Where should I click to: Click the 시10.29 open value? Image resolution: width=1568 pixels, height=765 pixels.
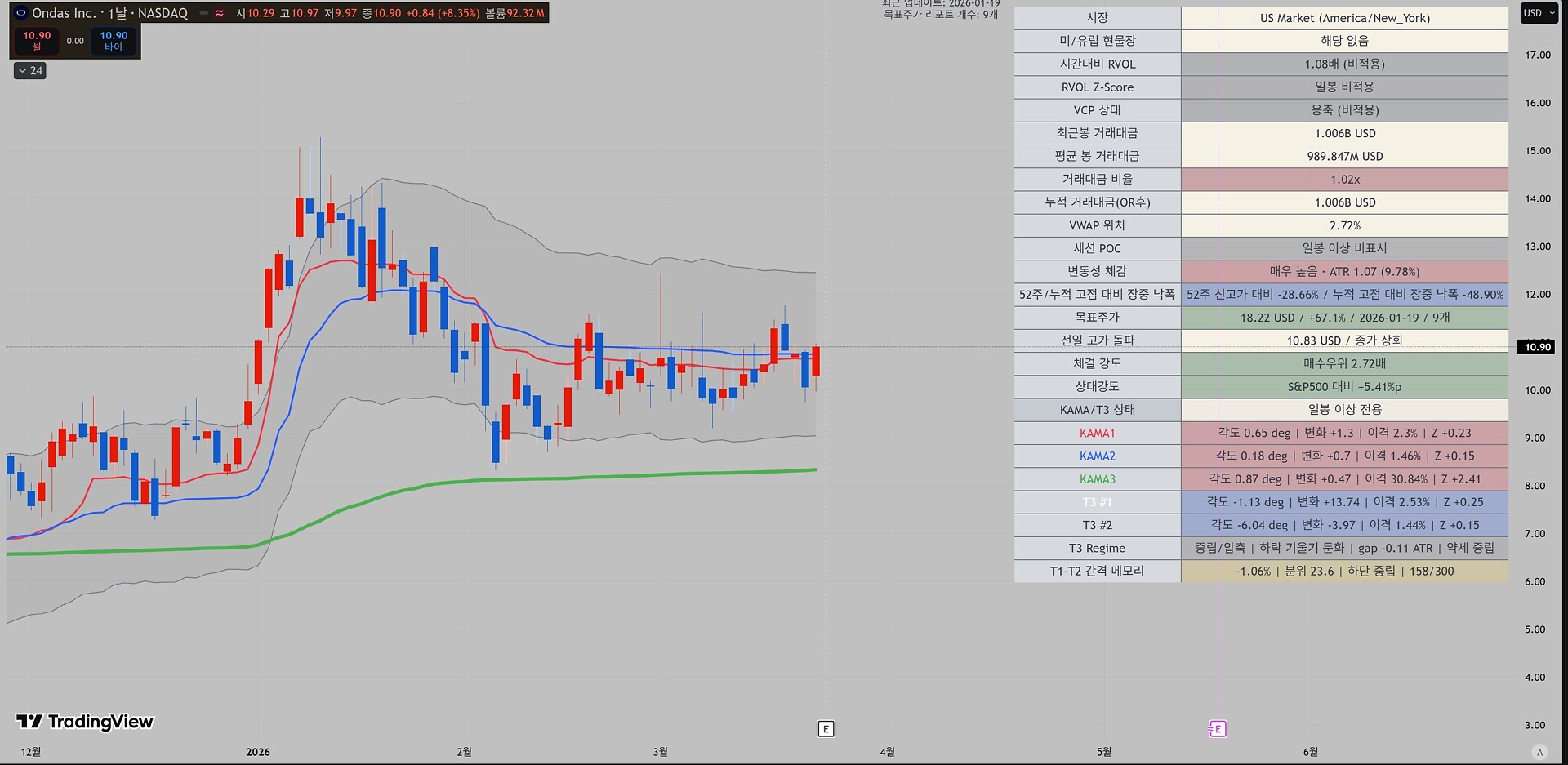tap(255, 13)
